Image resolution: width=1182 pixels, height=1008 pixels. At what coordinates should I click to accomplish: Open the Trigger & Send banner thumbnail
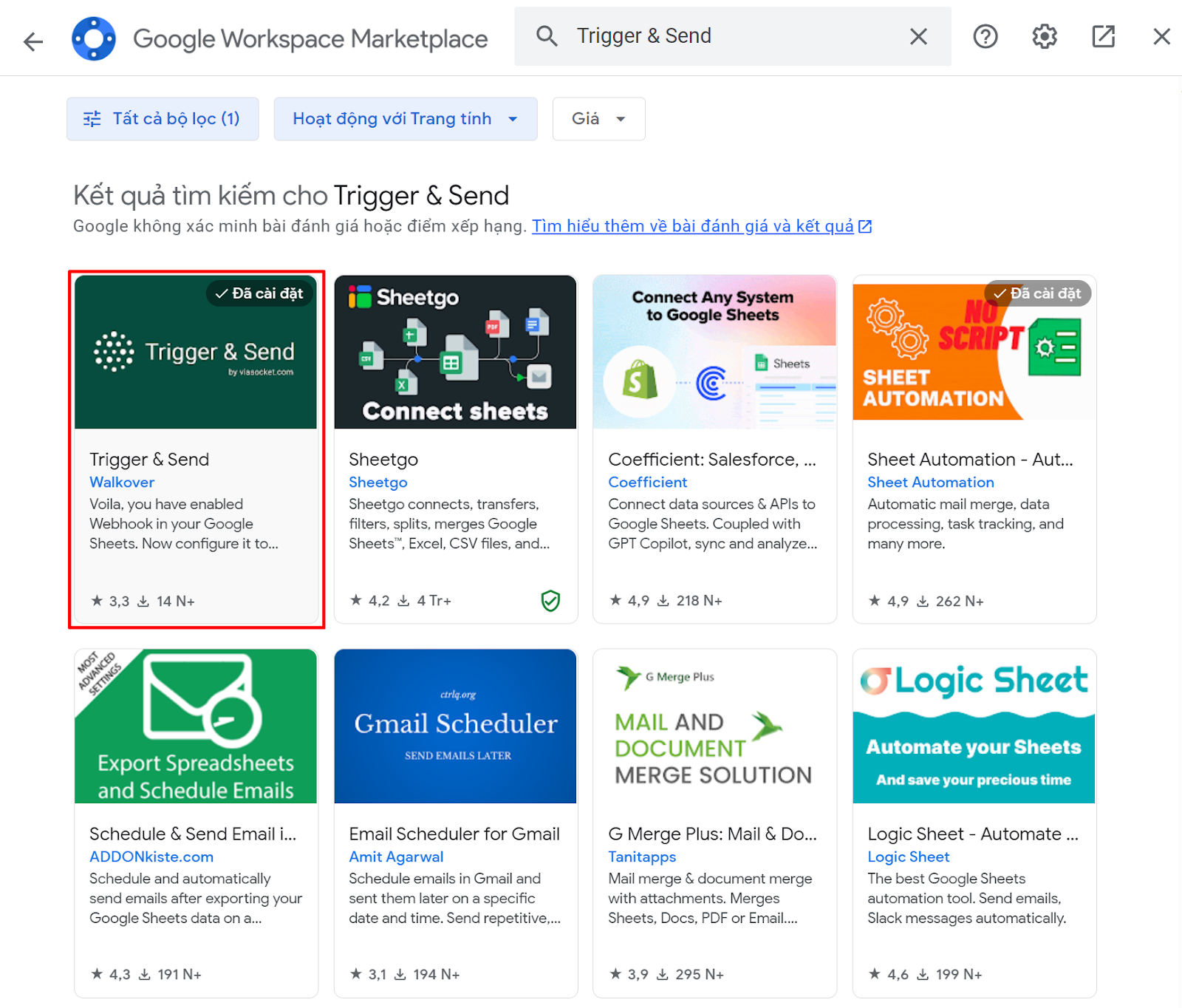coord(196,352)
